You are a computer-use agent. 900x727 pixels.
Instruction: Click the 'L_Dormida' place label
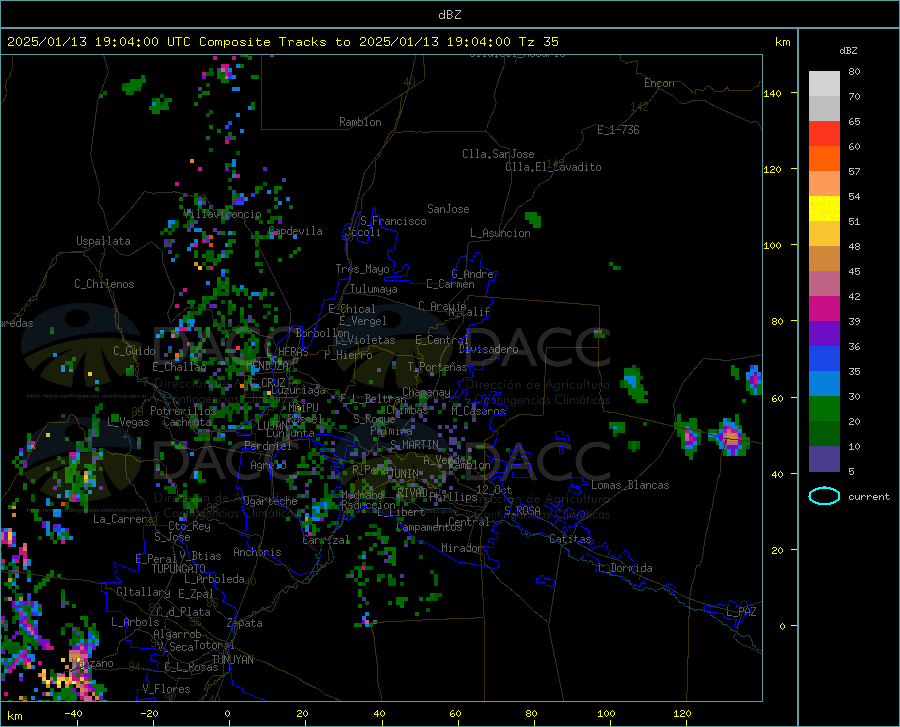625,568
